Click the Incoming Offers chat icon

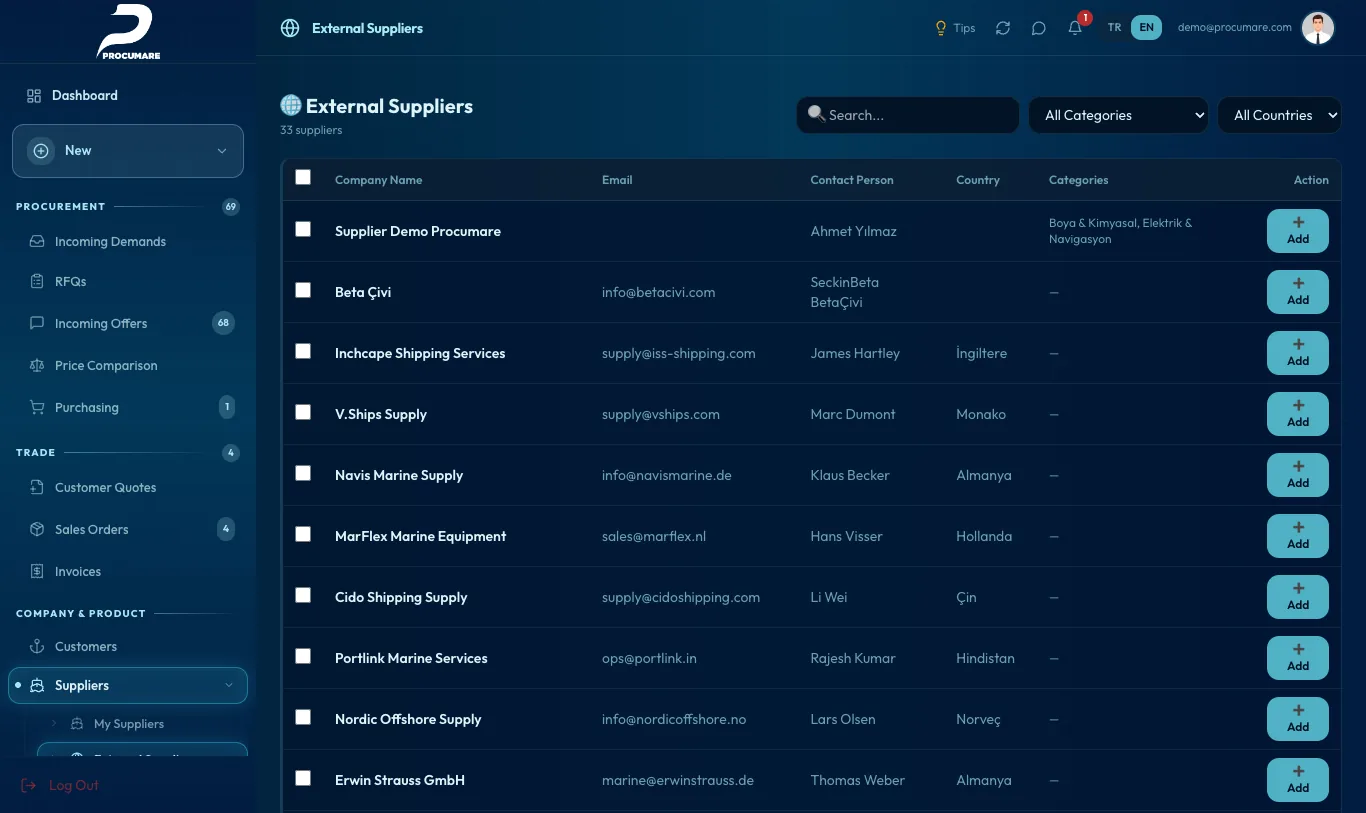pos(37,323)
